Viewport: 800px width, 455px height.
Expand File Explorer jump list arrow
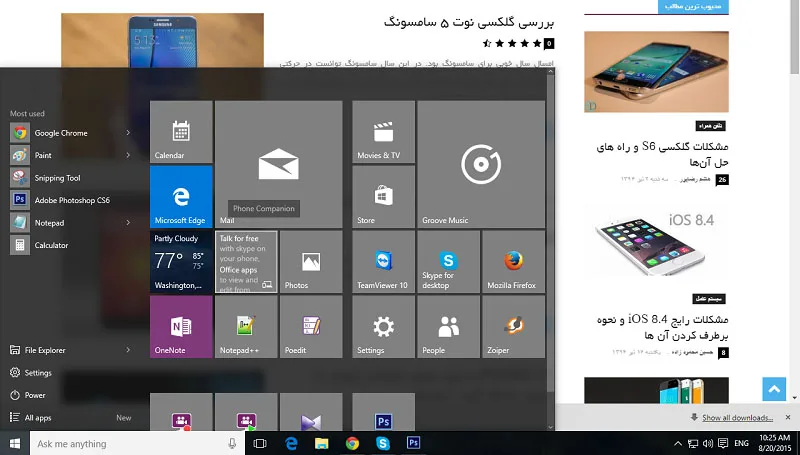coord(128,350)
